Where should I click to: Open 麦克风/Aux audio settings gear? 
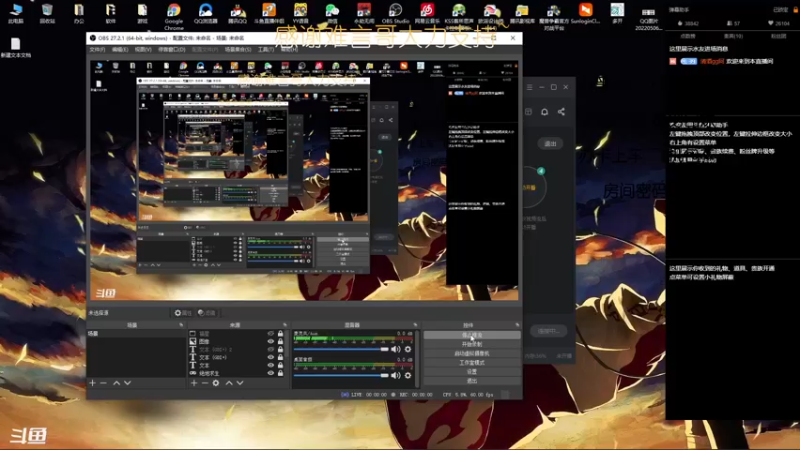(408, 349)
